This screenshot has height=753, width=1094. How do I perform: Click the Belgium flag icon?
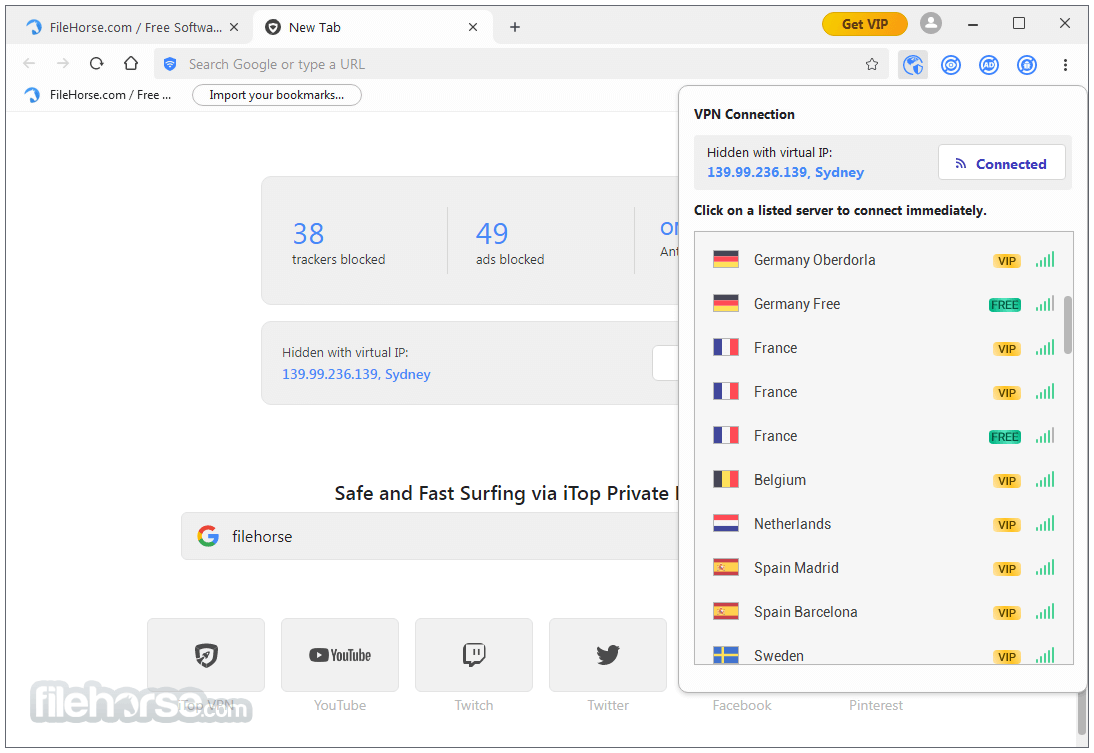(x=726, y=479)
